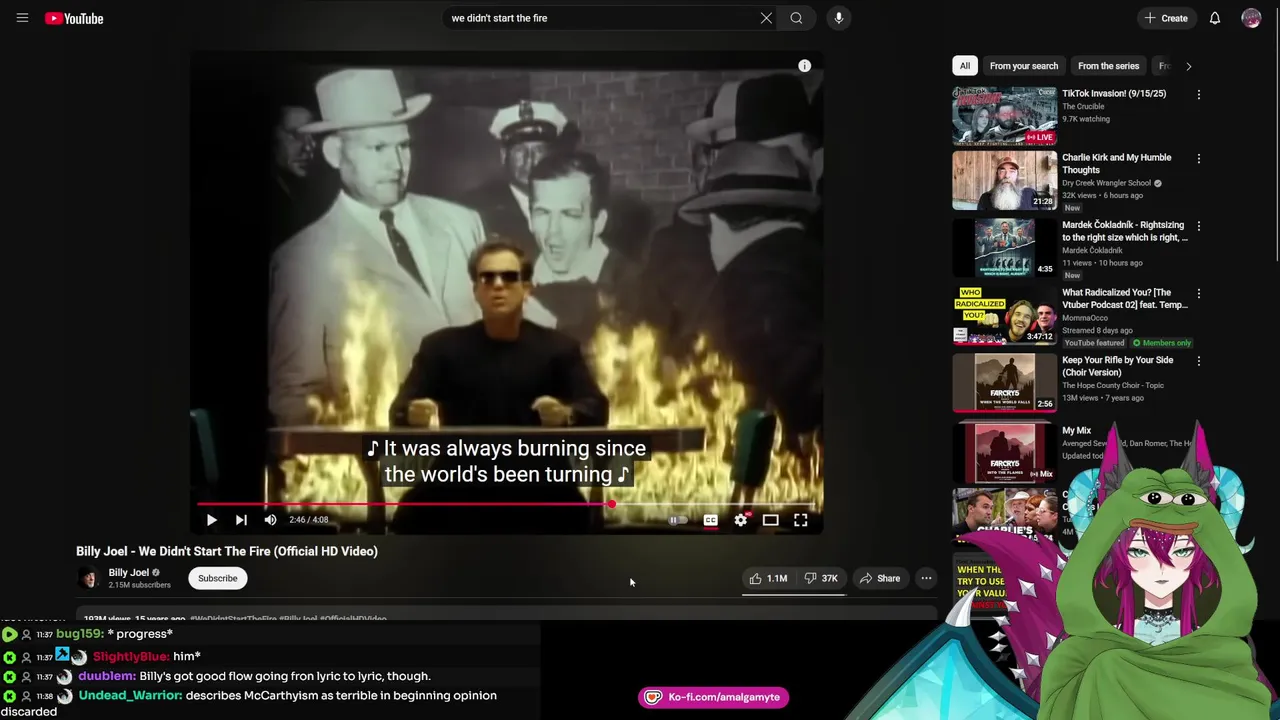The height and width of the screenshot is (720, 1280).
Task: Toggle closed captions in the player
Action: click(710, 520)
